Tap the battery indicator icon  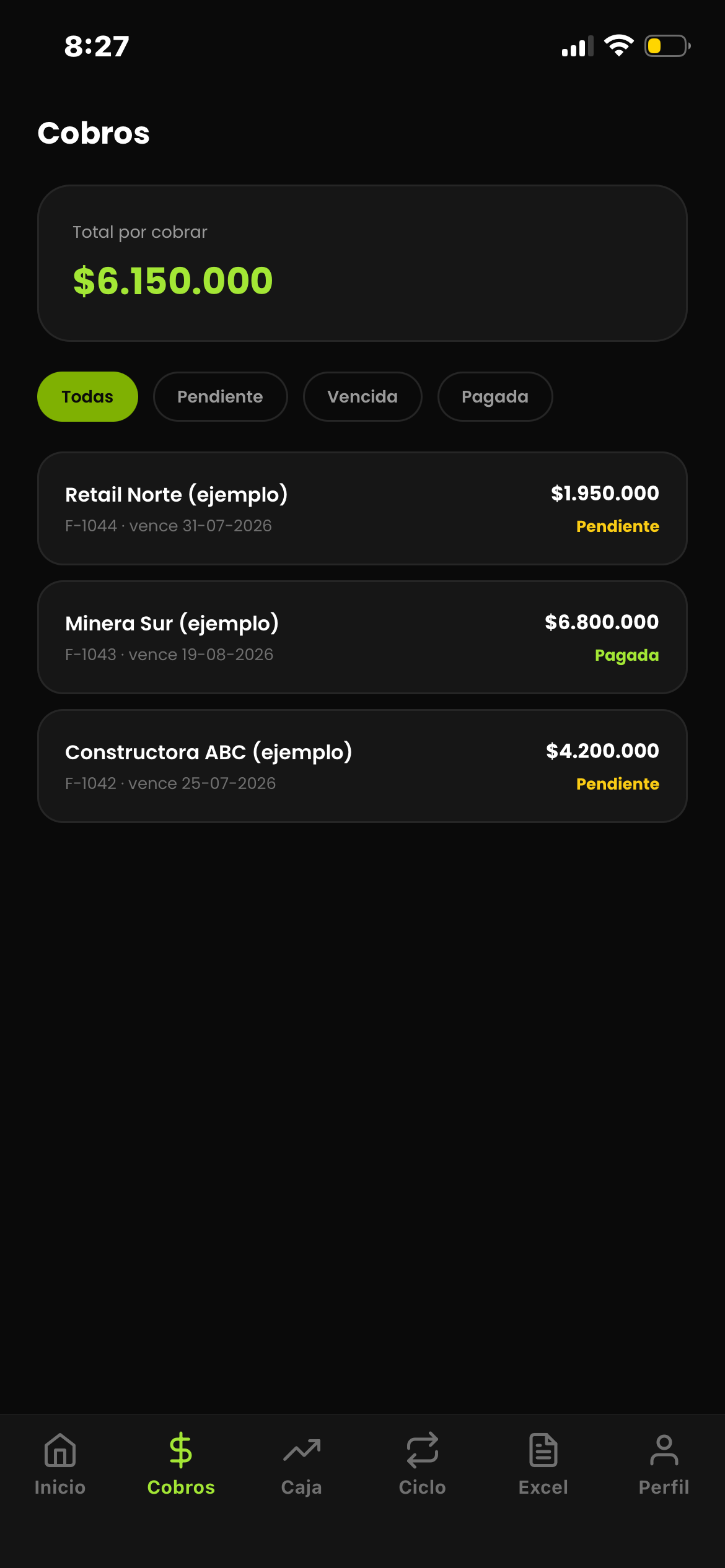point(668,46)
